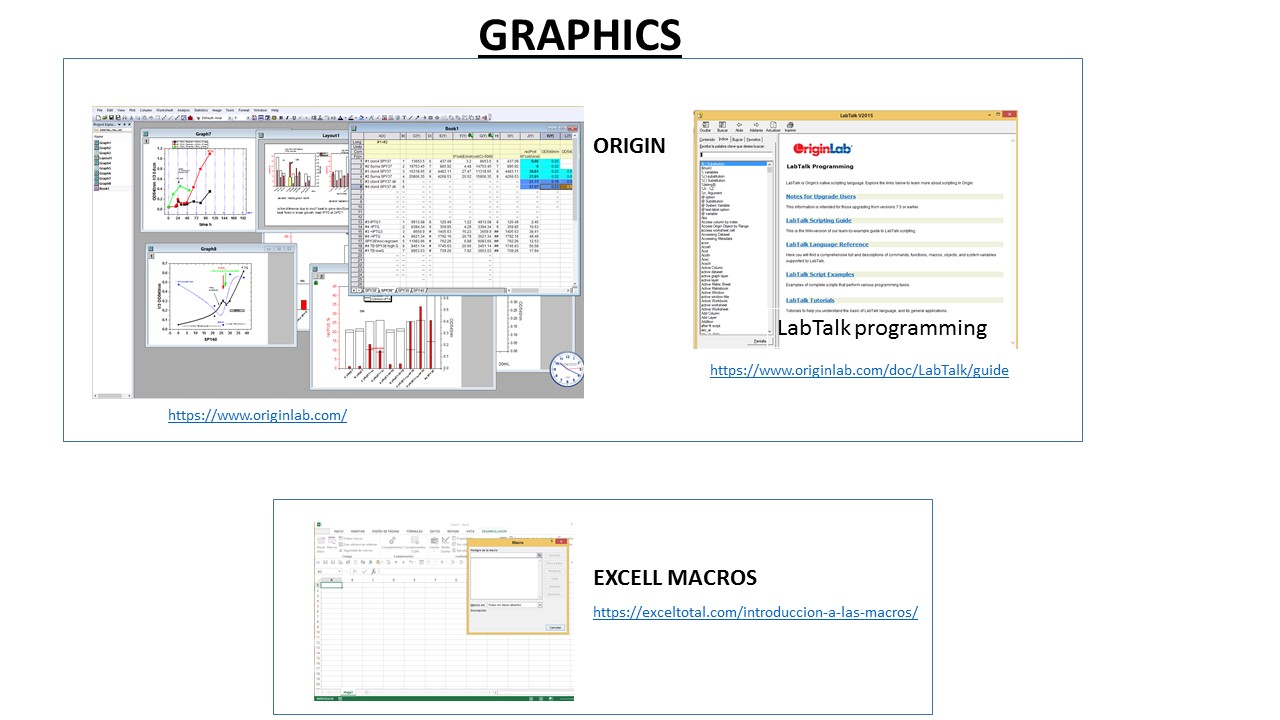
Task: Expand the 'Macros en' dropdown in Macro dialog
Action: [x=539, y=605]
